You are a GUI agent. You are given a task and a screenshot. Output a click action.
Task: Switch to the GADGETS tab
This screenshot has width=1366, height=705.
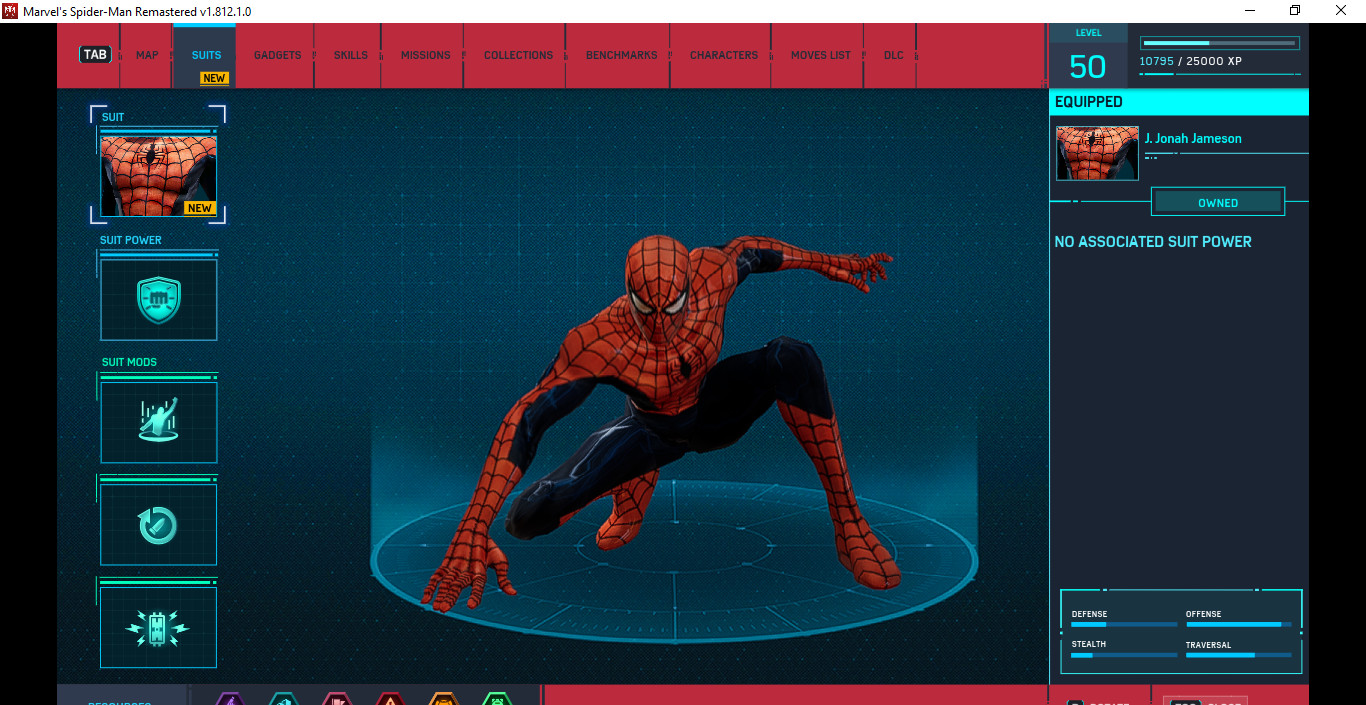277,55
